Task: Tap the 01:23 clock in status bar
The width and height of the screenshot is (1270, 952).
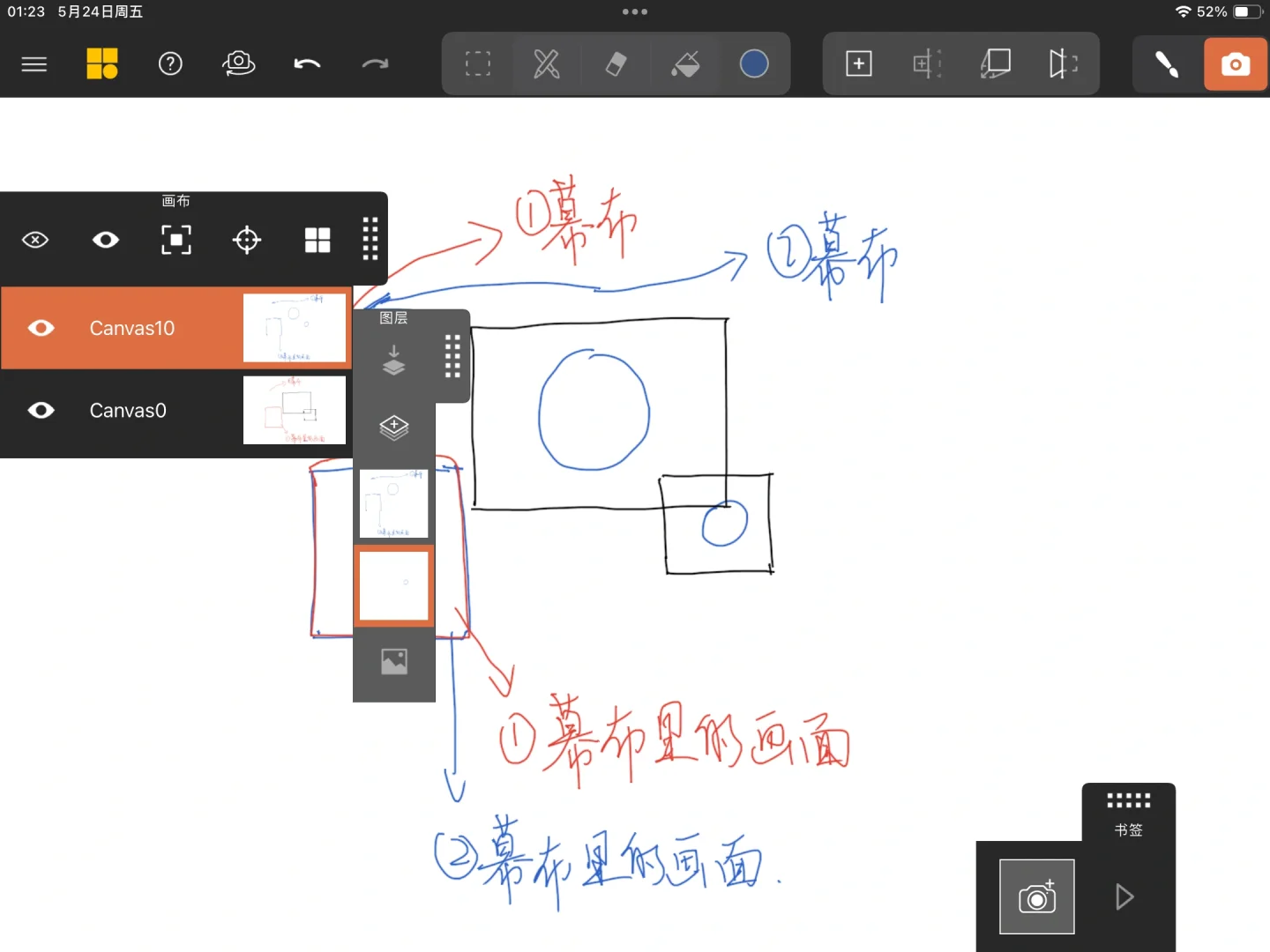Action: [26, 12]
